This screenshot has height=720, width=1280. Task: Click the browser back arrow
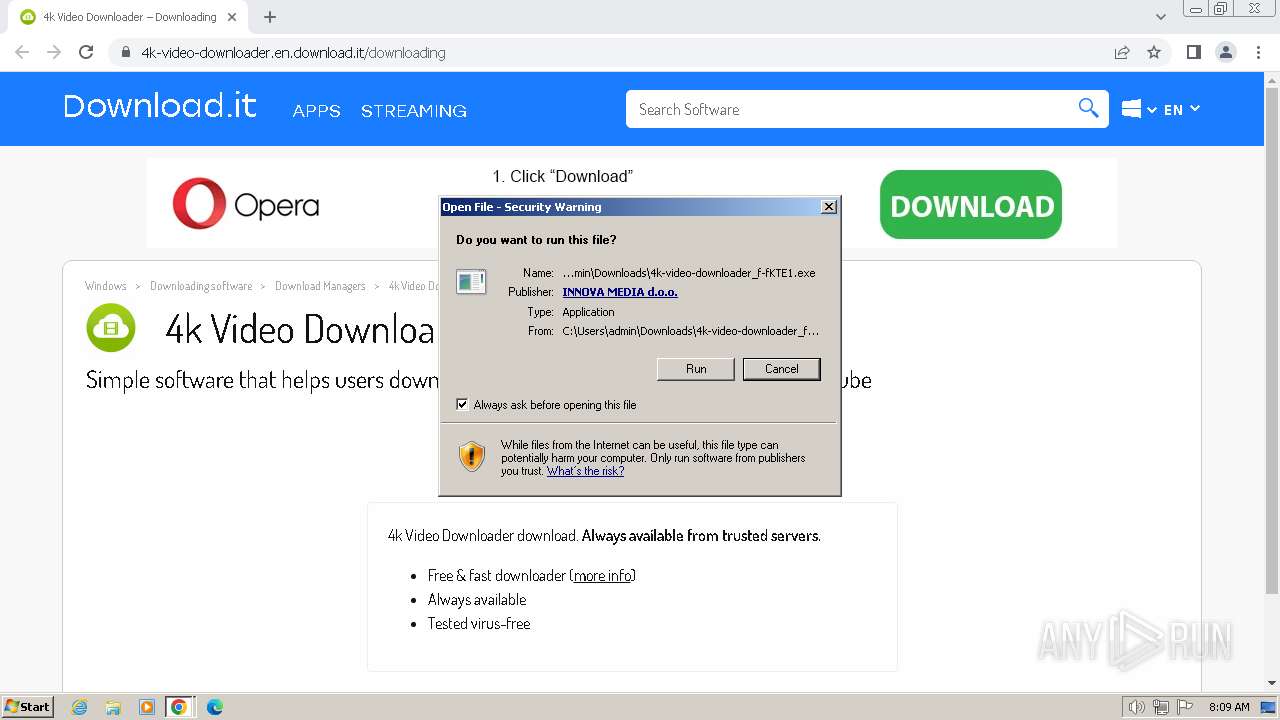(22, 52)
